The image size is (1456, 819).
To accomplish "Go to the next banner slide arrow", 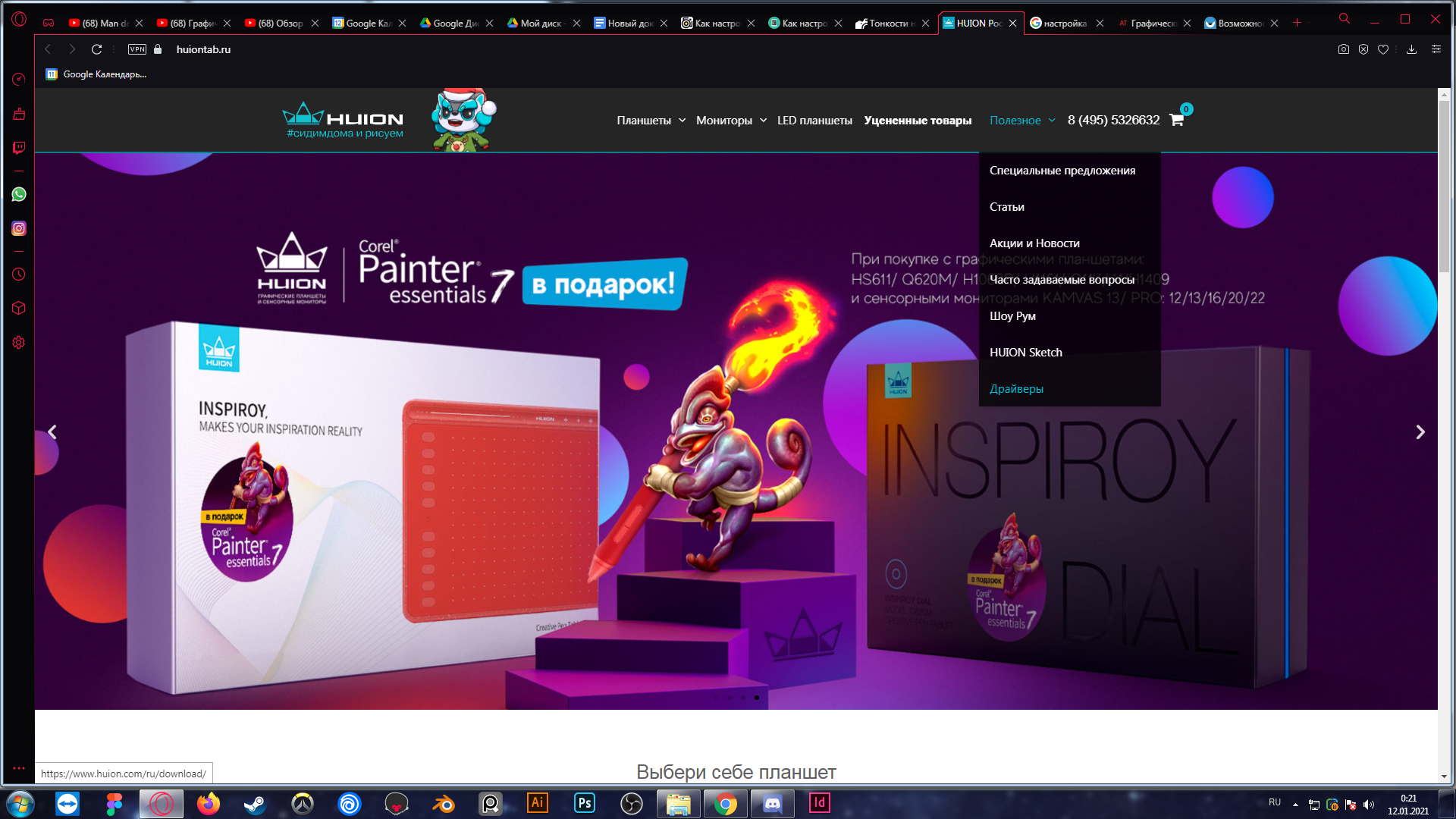I will [1420, 432].
